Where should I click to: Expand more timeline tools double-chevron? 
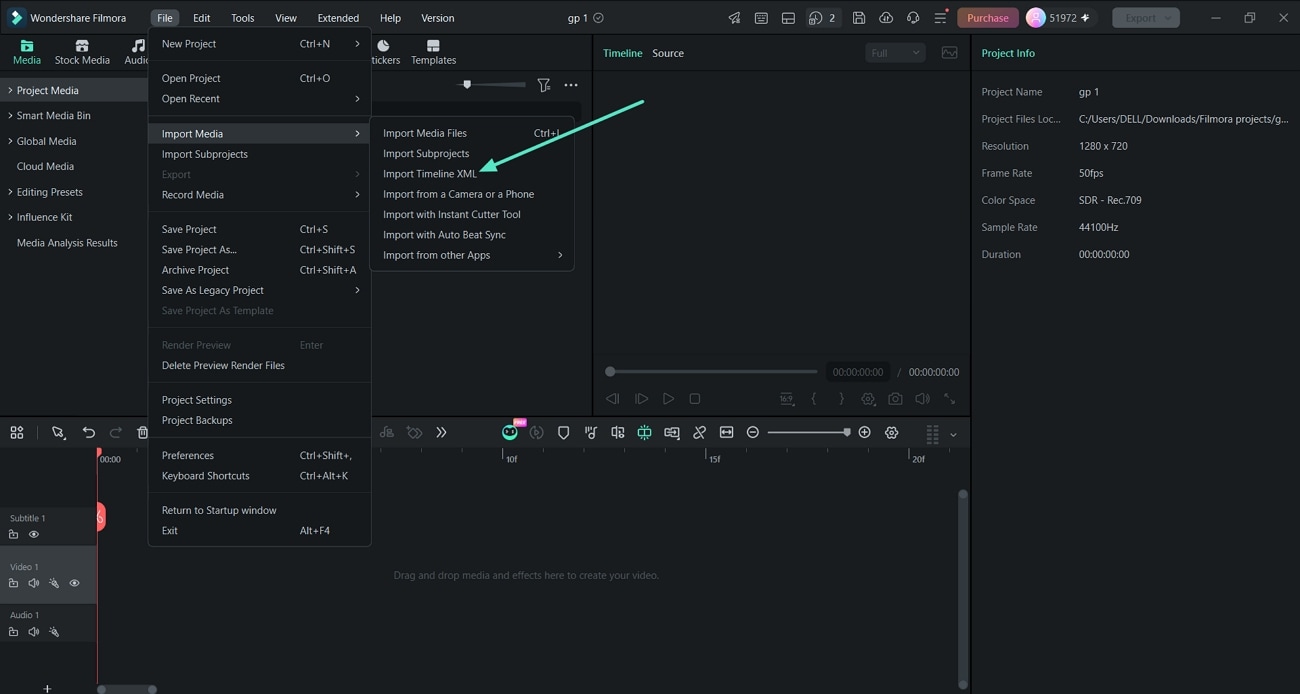[441, 433]
